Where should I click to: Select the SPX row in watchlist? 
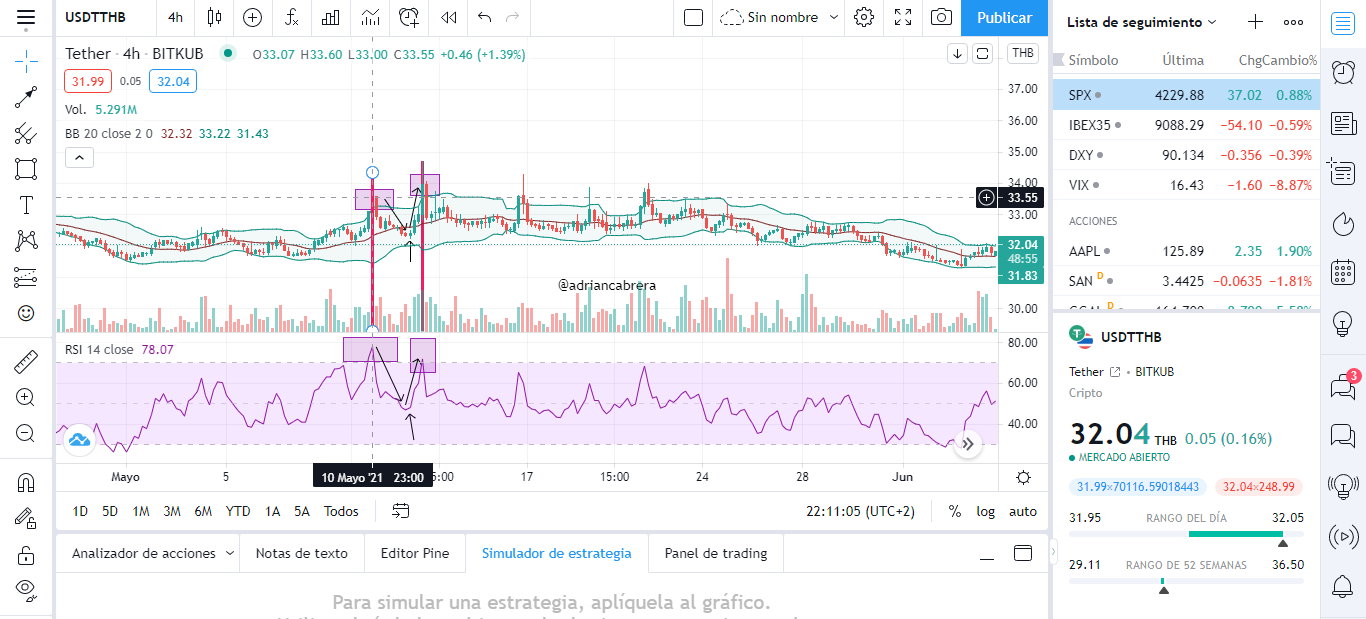pyautogui.click(x=1186, y=95)
